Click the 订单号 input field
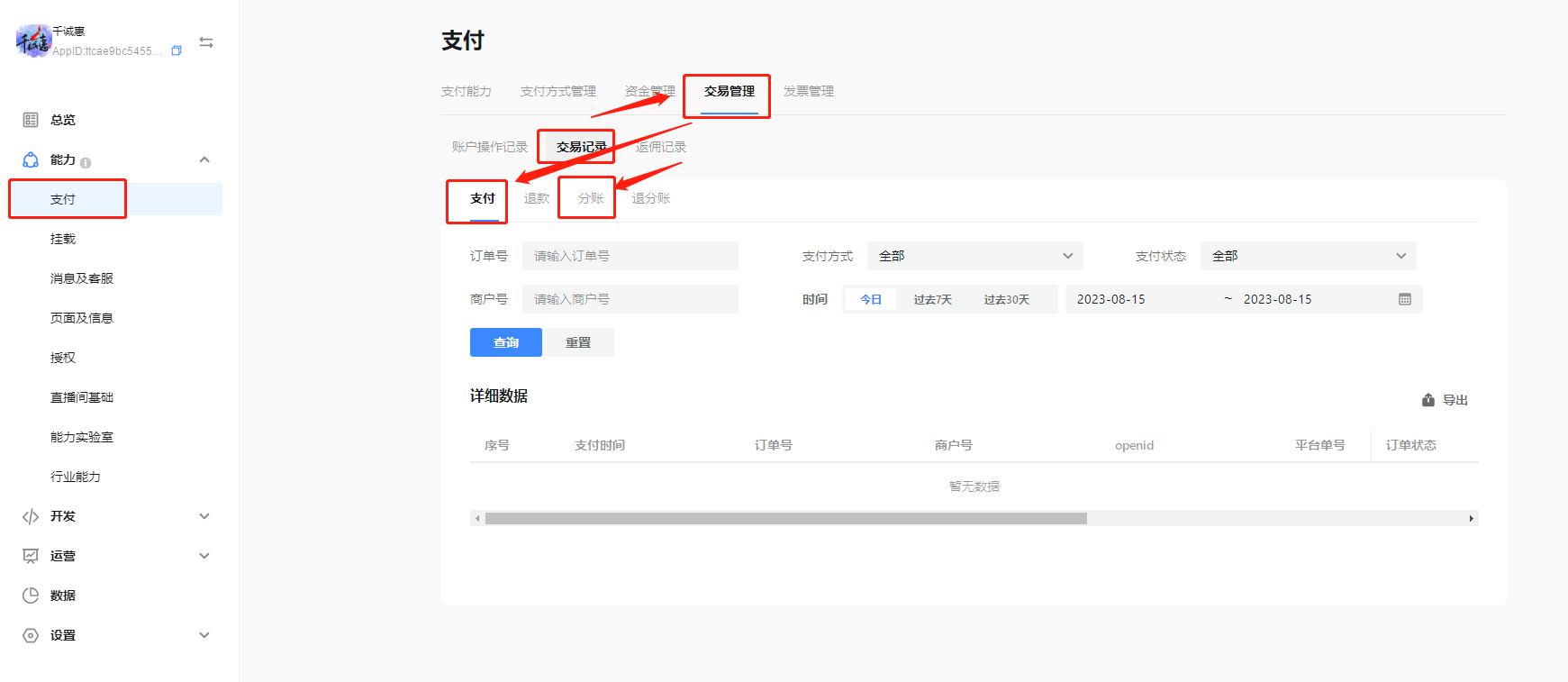This screenshot has width=1568, height=682. click(630, 256)
